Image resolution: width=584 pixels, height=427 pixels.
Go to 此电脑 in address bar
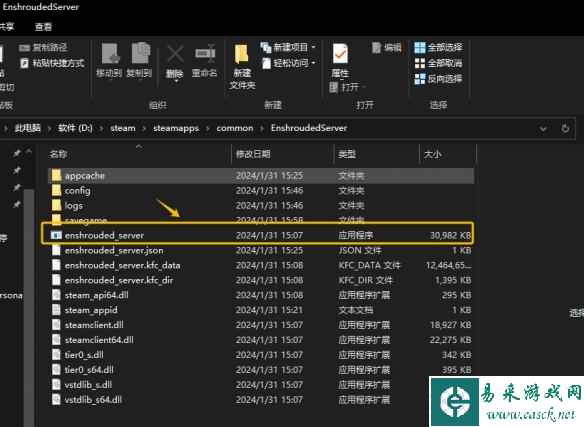click(27, 128)
